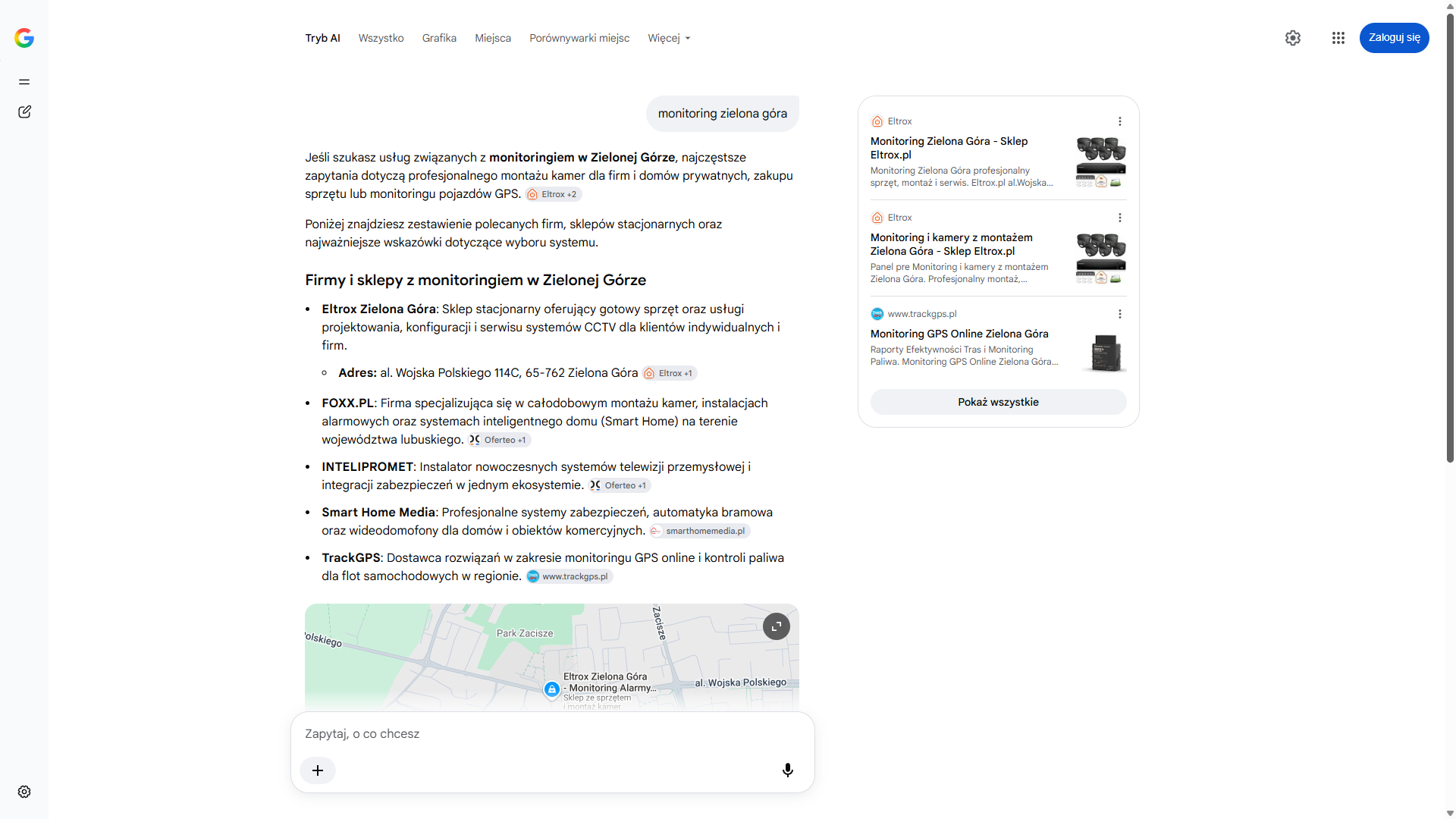Open the Eltrox +2 source chip
This screenshot has width=1456, height=819.
pyautogui.click(x=554, y=194)
